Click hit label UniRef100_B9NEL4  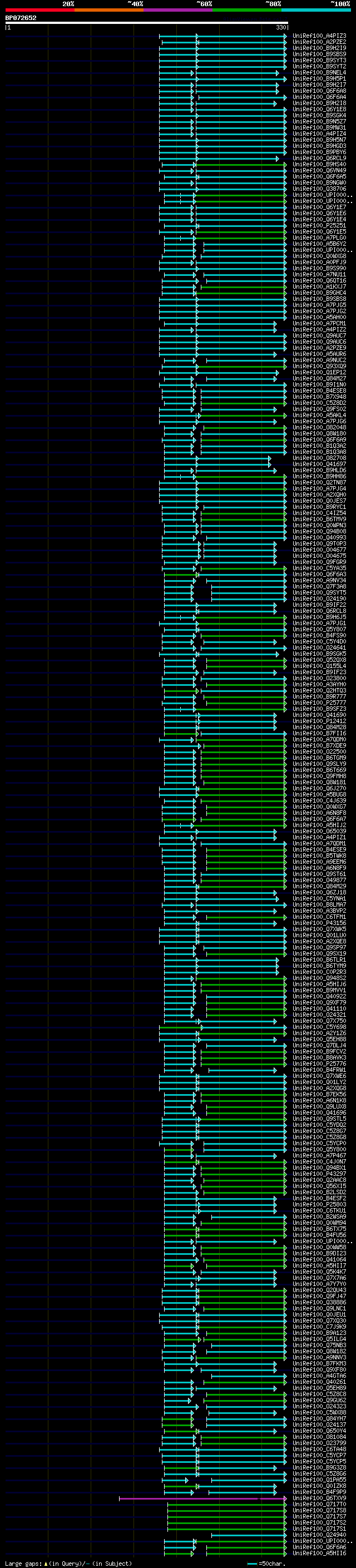pyautogui.click(x=319, y=72)
